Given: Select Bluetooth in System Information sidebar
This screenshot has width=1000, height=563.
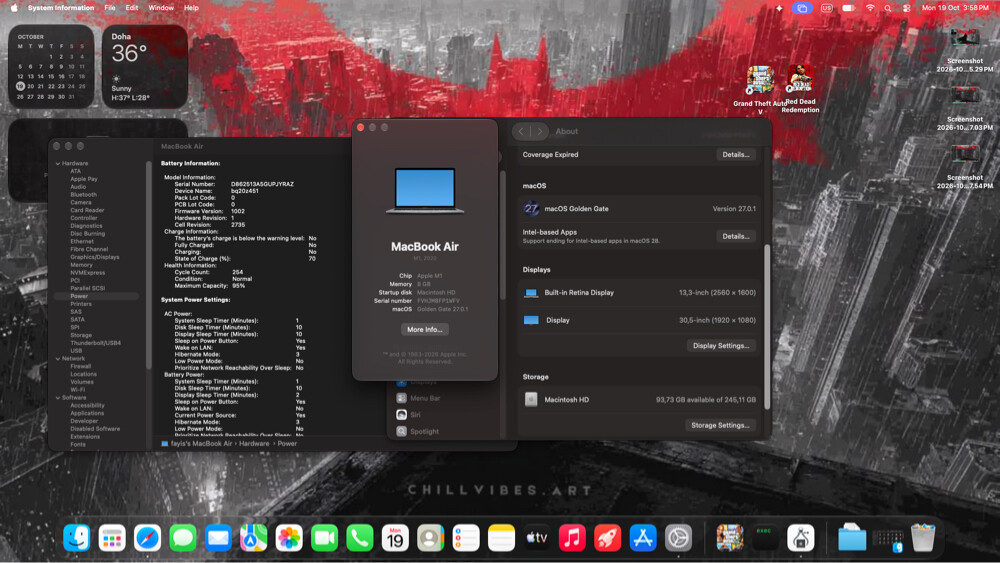Looking at the screenshot, I should [84, 195].
